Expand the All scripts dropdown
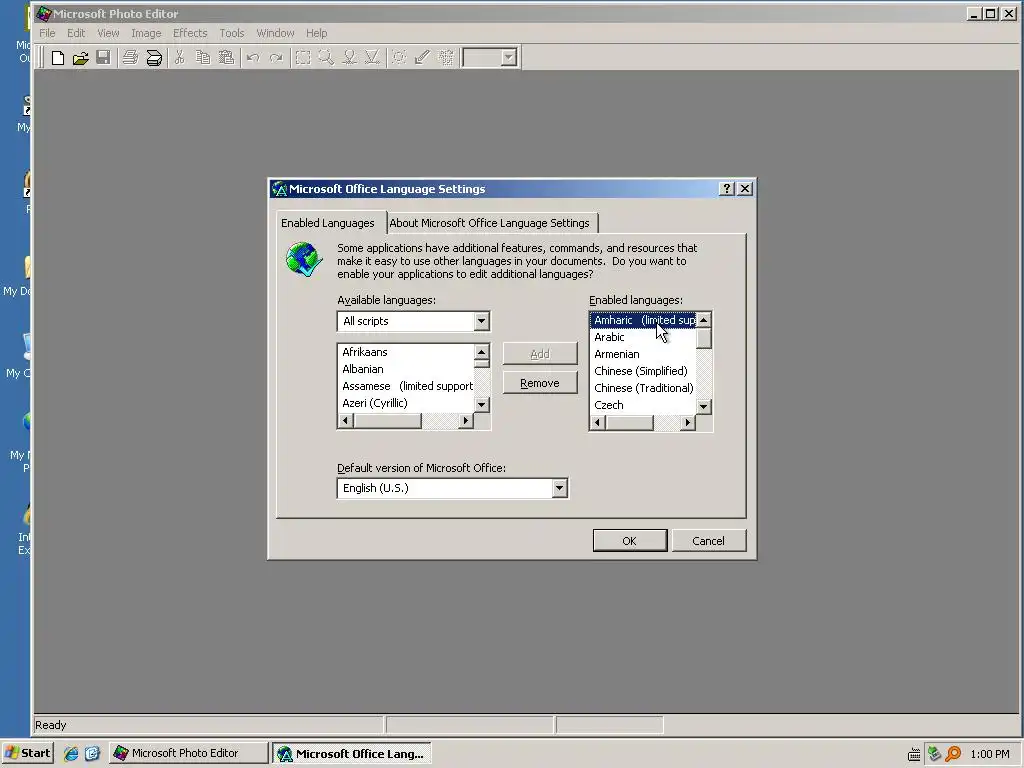 [481, 321]
